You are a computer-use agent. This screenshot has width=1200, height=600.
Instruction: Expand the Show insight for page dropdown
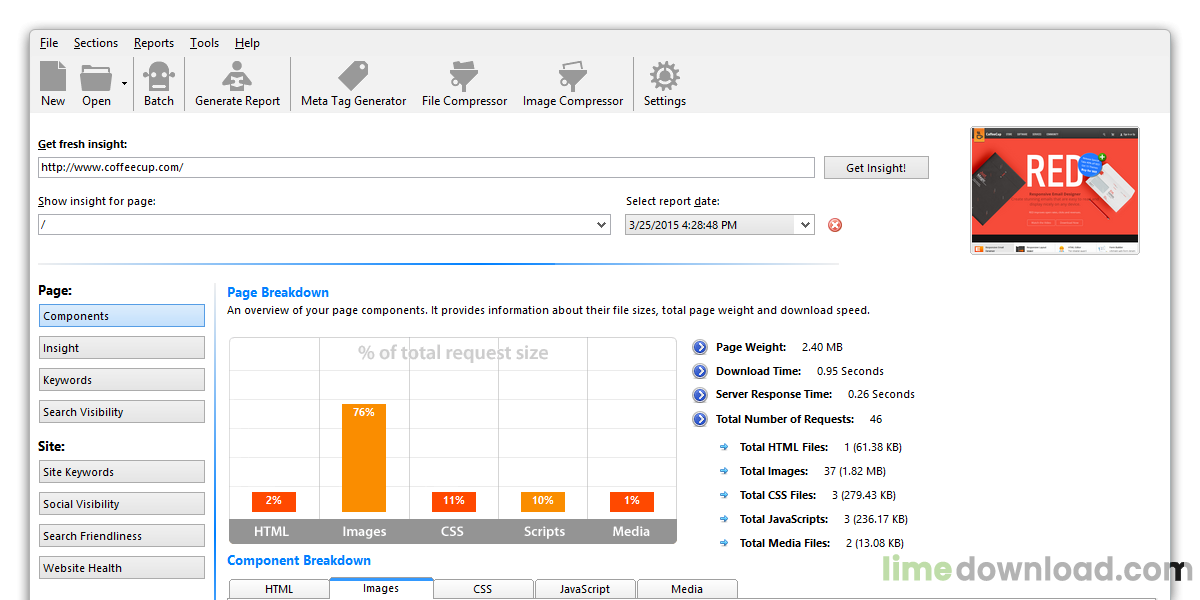602,225
